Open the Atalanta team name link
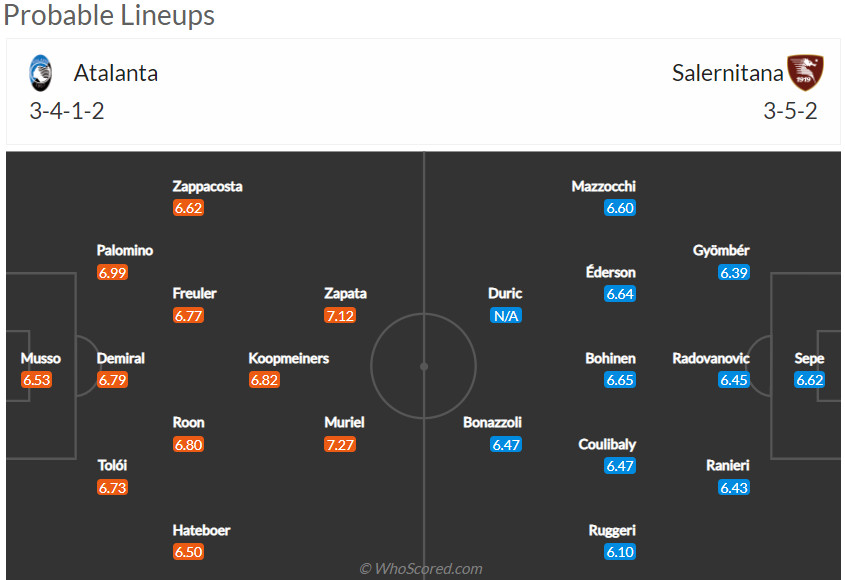845x580 pixels. (x=116, y=73)
